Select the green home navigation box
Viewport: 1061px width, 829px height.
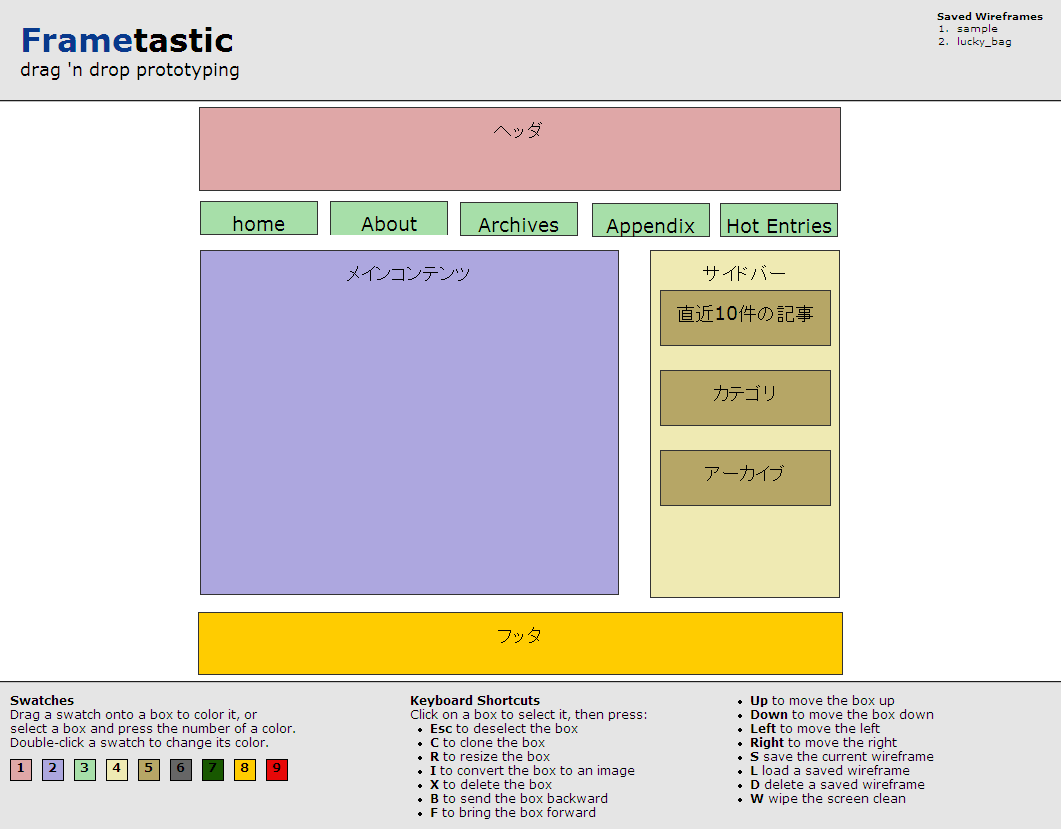(259, 219)
